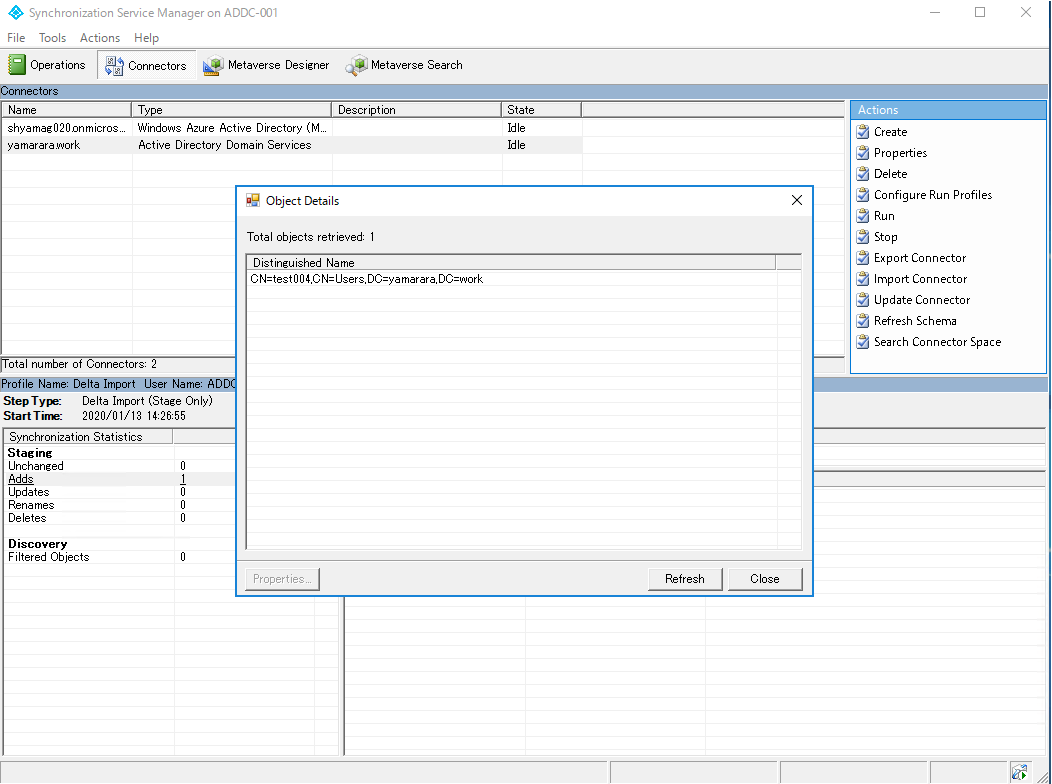Select Export Connector action
The image size is (1052, 784).
tap(919, 257)
